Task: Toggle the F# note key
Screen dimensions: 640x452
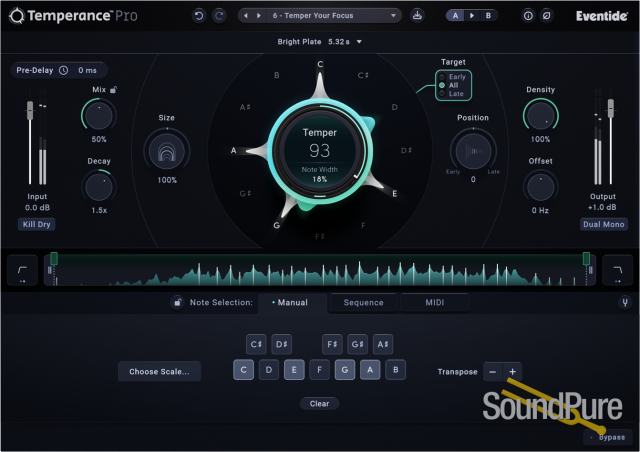Action: tap(332, 344)
